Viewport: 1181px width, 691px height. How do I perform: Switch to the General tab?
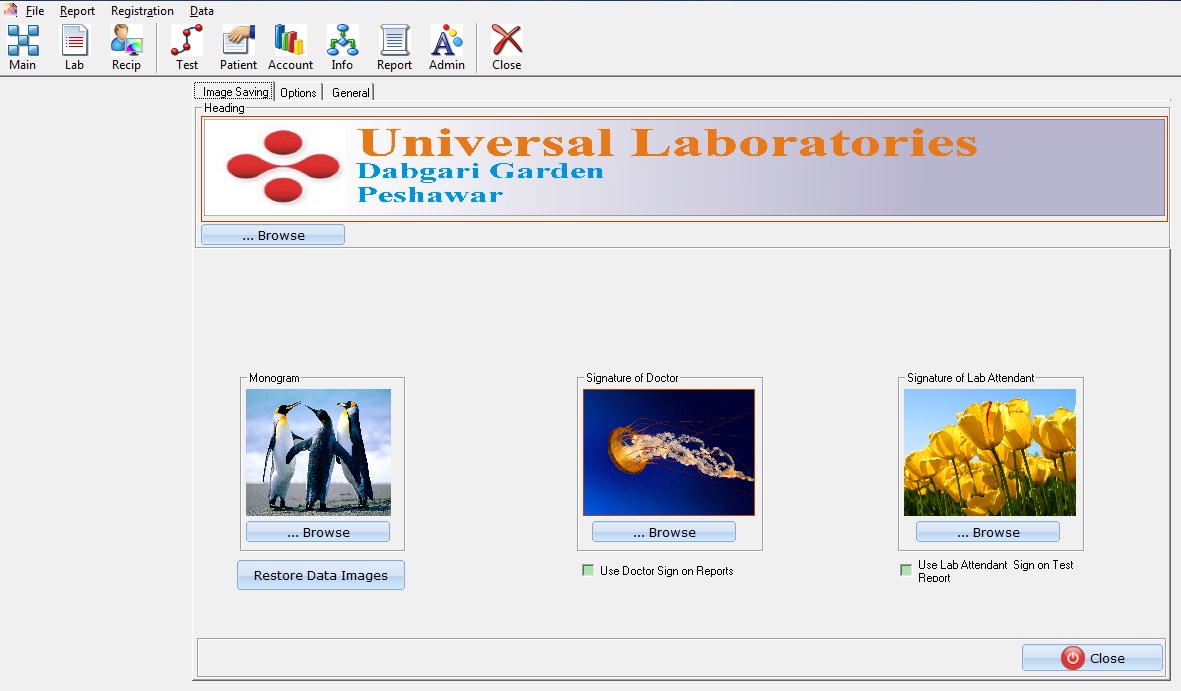coord(350,93)
